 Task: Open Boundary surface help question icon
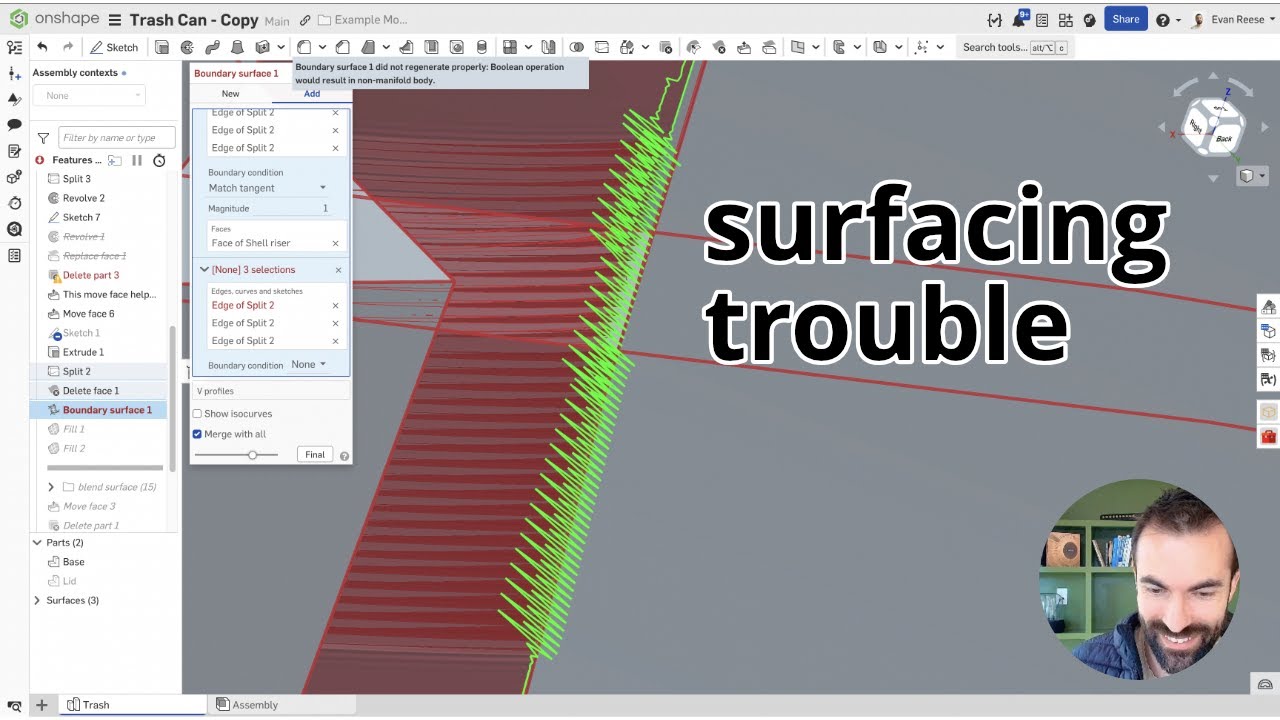(344, 455)
